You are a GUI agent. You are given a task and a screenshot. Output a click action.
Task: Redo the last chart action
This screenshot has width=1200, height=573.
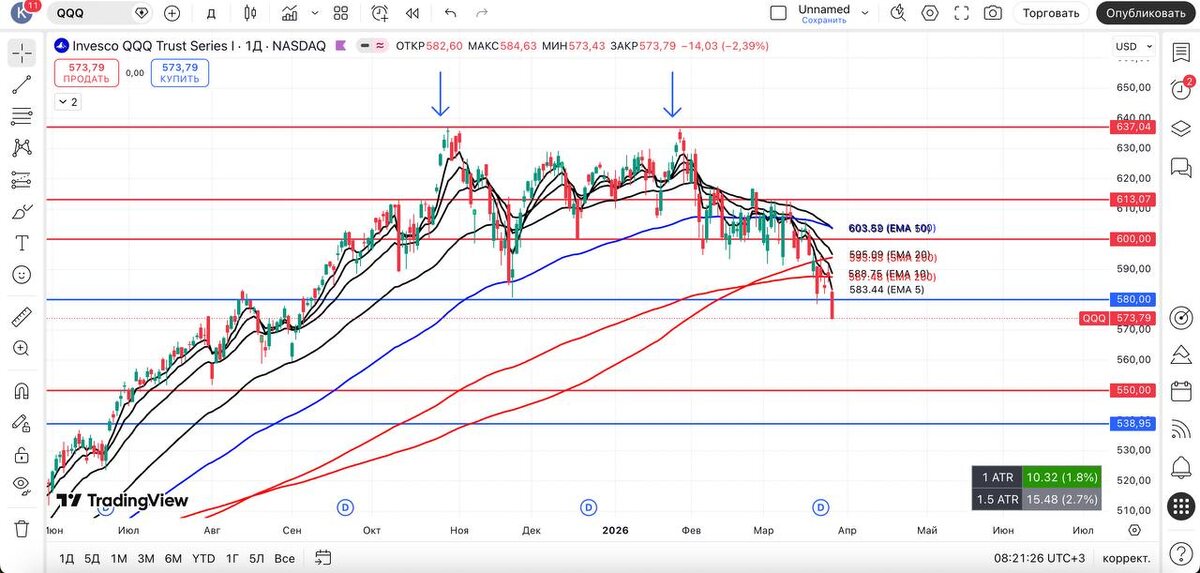click(x=482, y=13)
